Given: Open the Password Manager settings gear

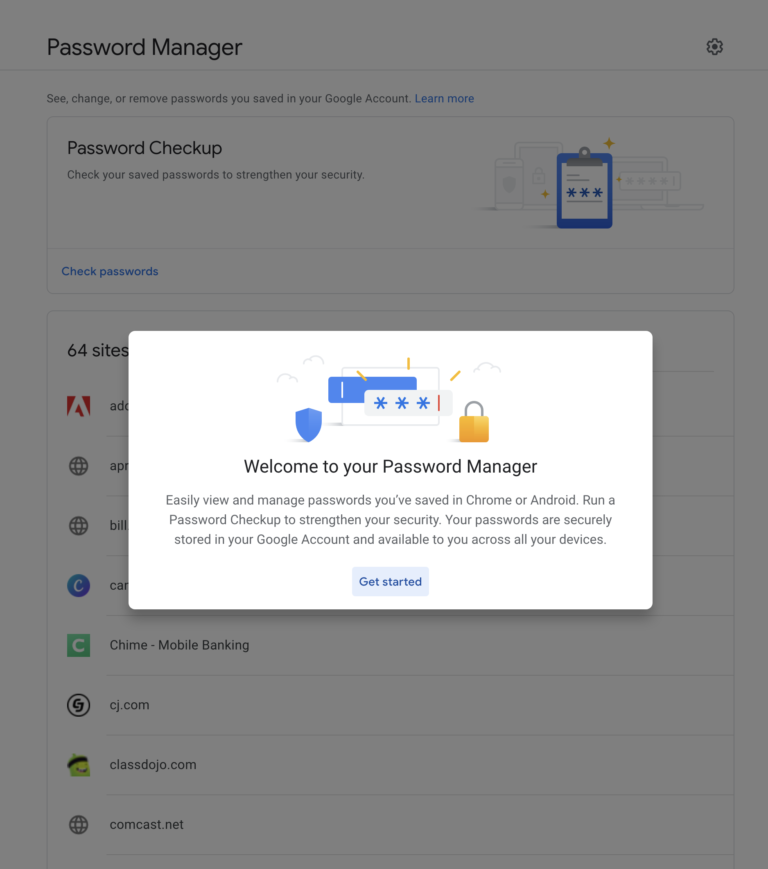Looking at the screenshot, I should 714,46.
